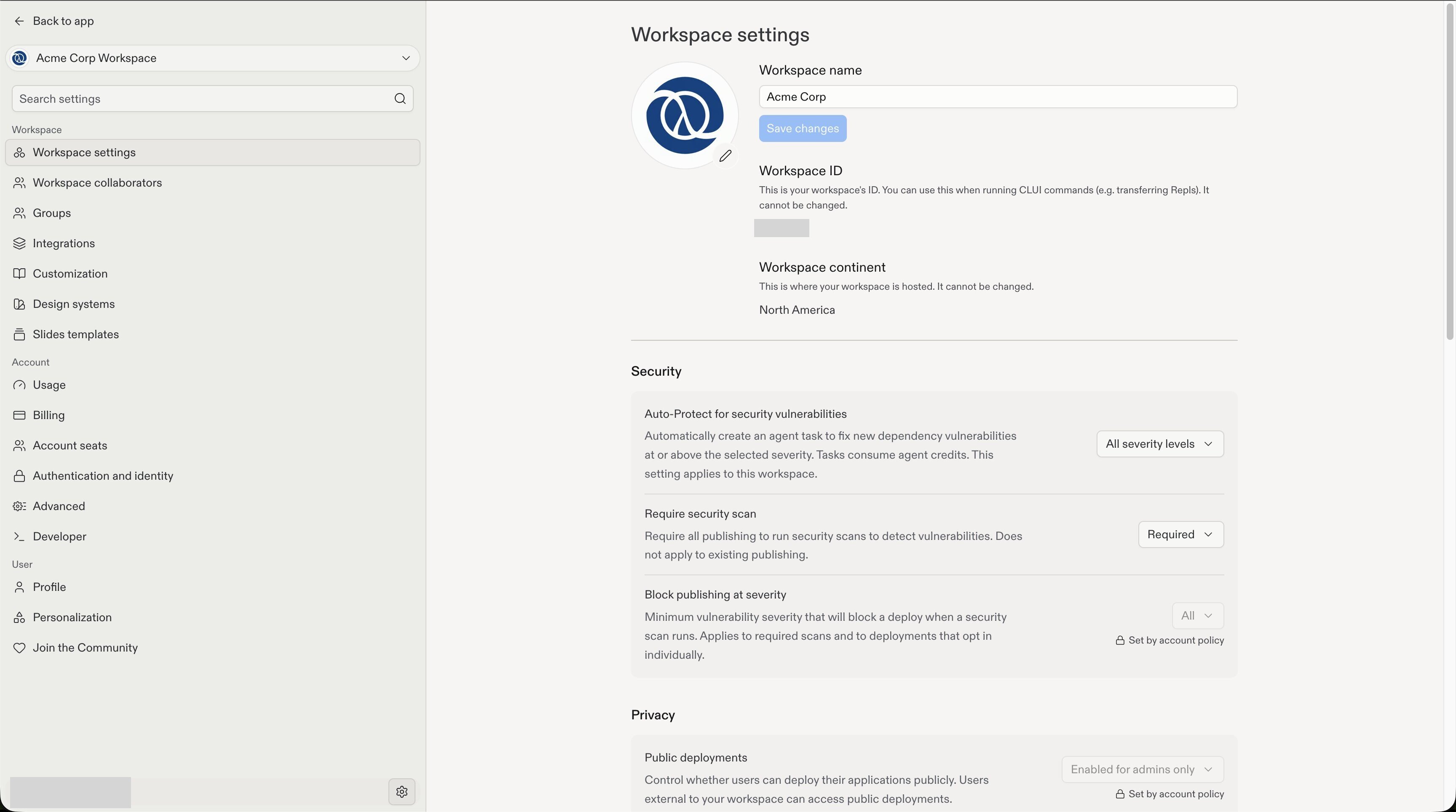Click the Billing card icon
1456x812 pixels.
(x=19, y=415)
